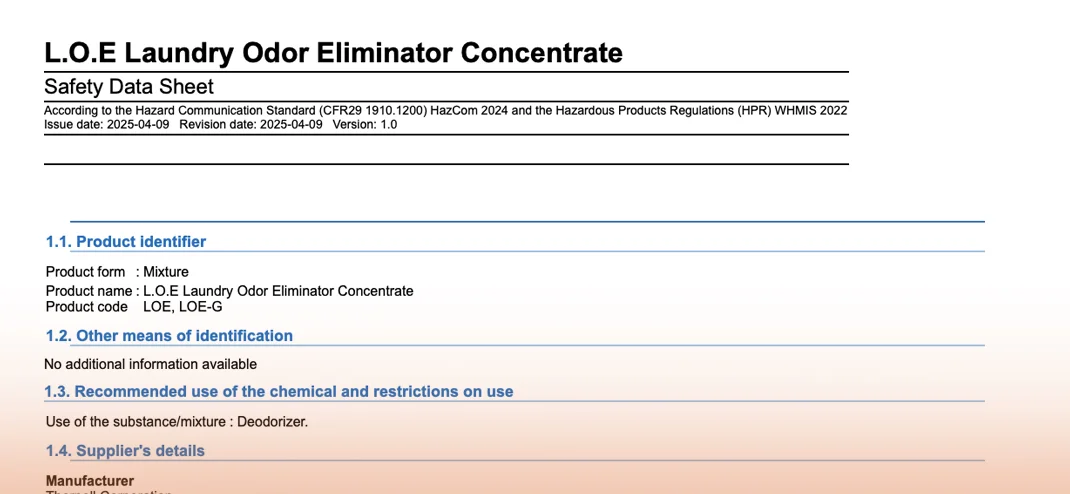The height and width of the screenshot is (494, 1070).
Task: Select the 1.4. Supplier's details heading
Action: click(x=125, y=451)
